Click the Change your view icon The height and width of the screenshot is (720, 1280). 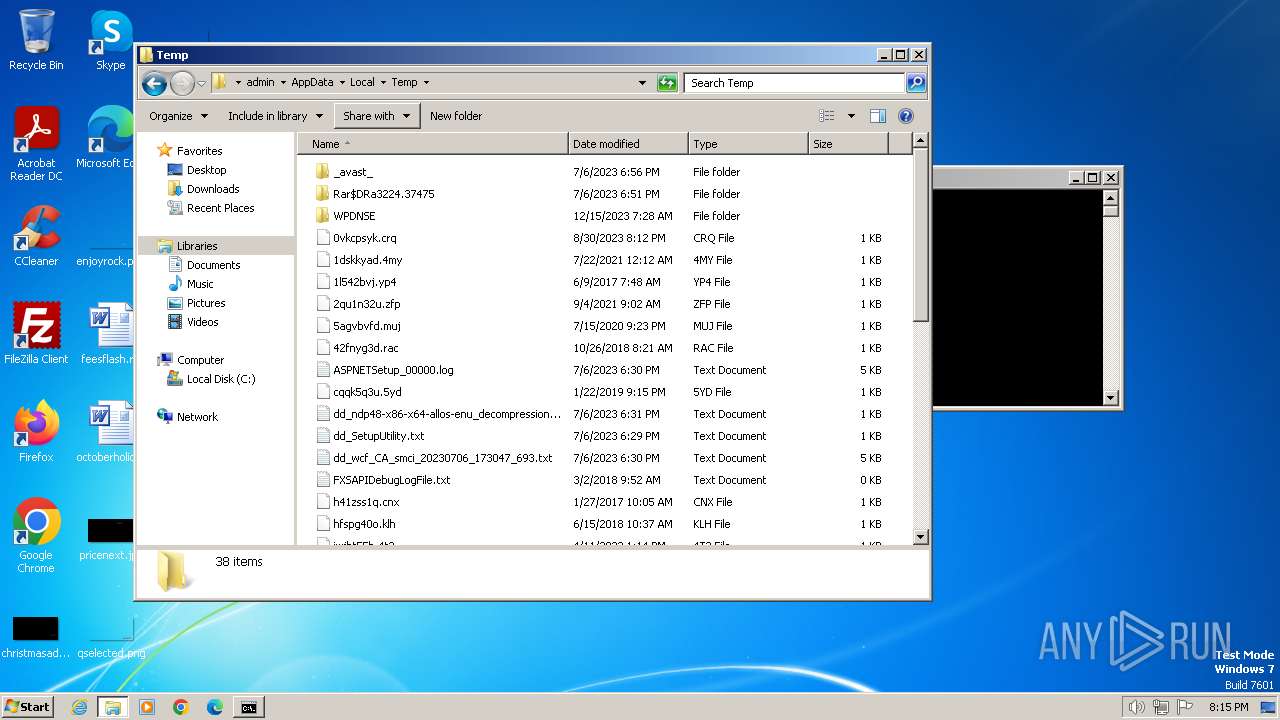(827, 116)
